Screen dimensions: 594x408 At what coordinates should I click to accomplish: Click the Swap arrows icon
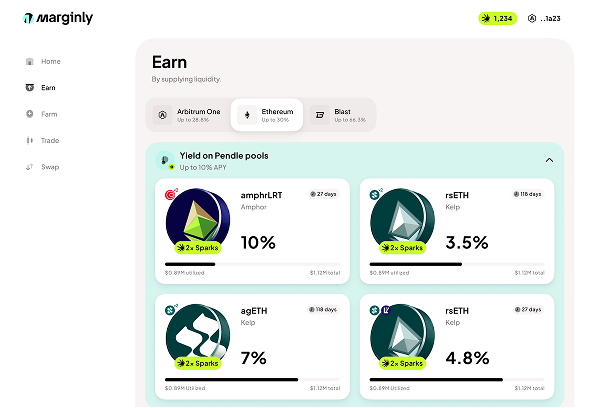[x=30, y=167]
